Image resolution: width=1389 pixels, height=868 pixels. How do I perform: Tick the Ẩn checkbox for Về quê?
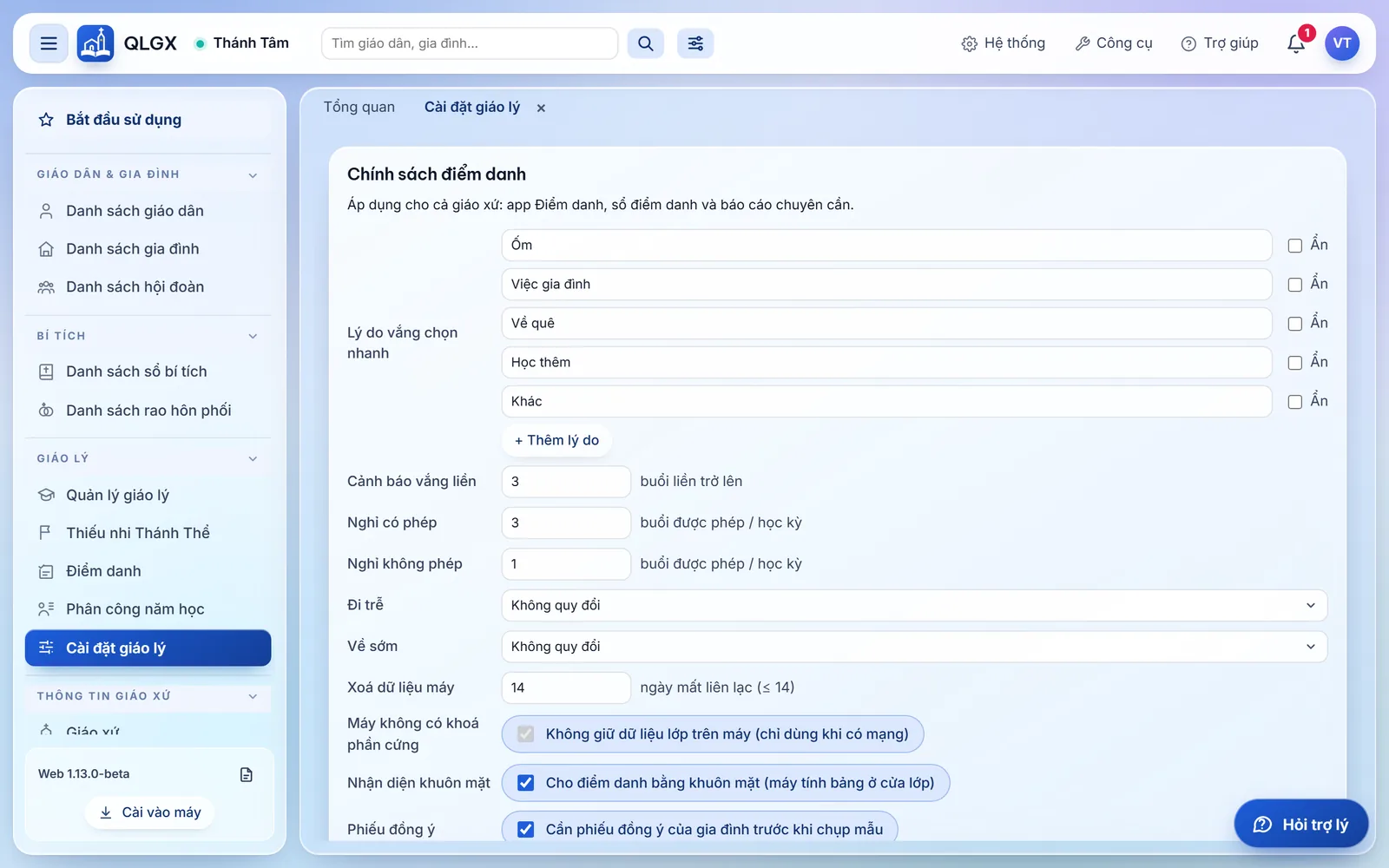coord(1294,324)
